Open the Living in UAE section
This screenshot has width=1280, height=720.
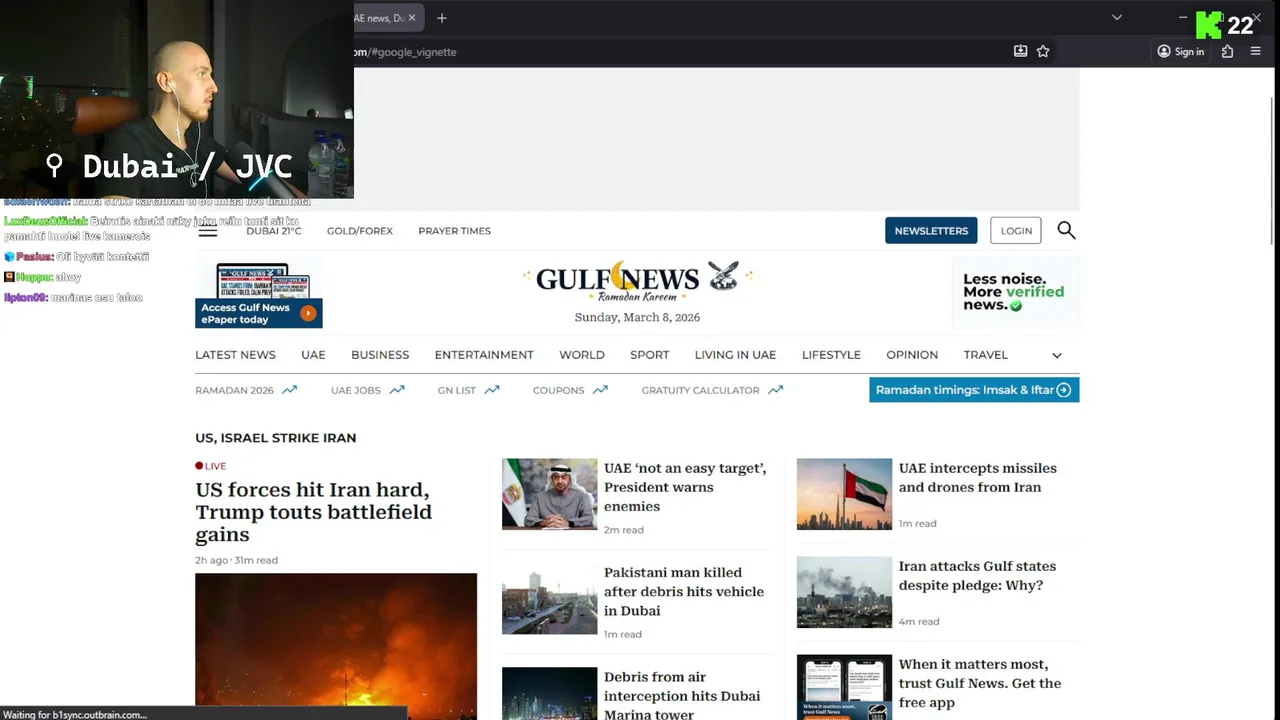coord(735,355)
